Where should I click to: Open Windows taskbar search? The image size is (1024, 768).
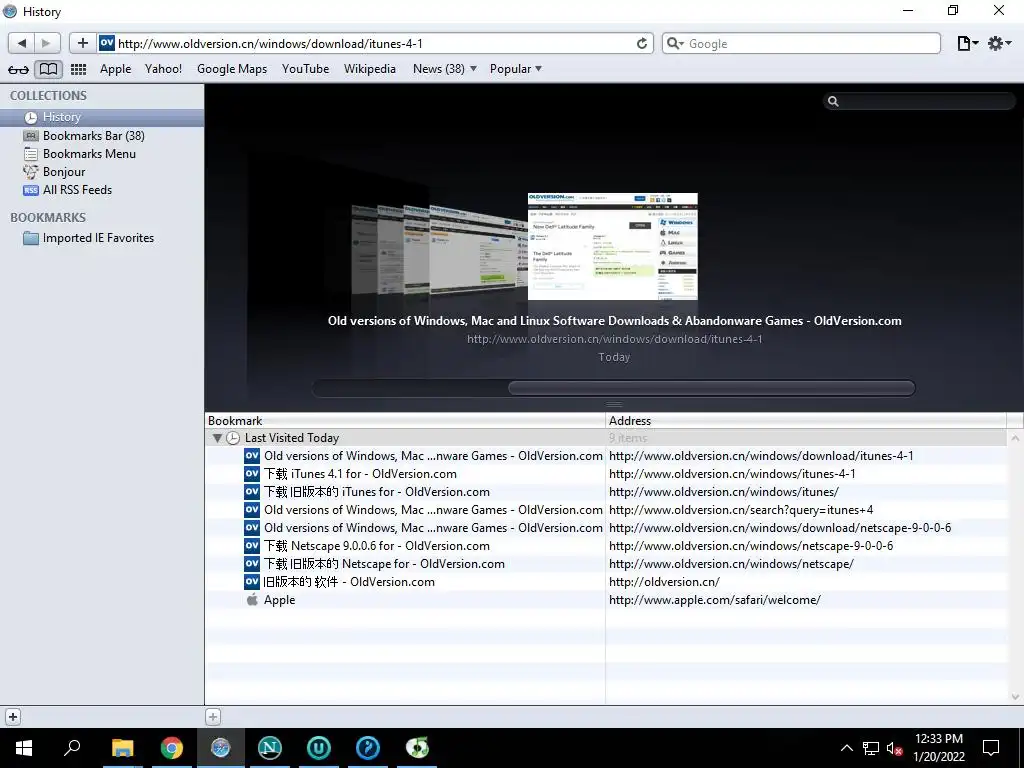click(x=72, y=748)
